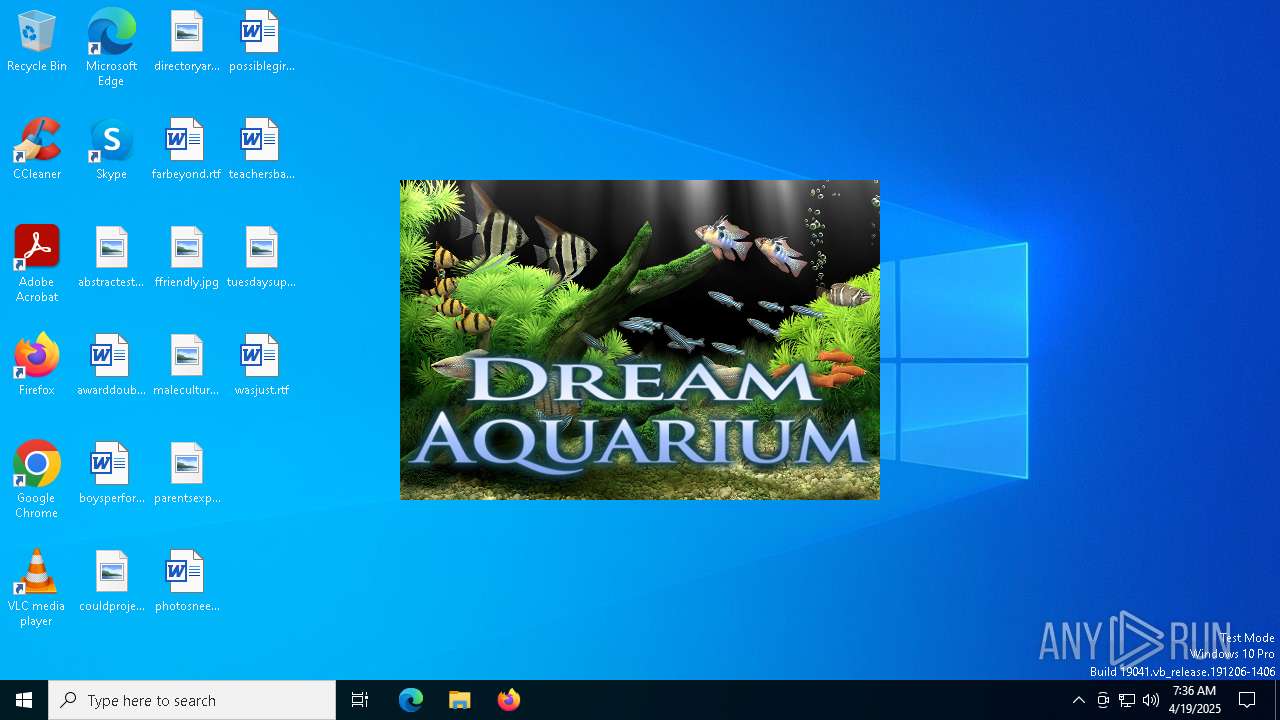Select the tuesdaysup... image file

point(261,257)
